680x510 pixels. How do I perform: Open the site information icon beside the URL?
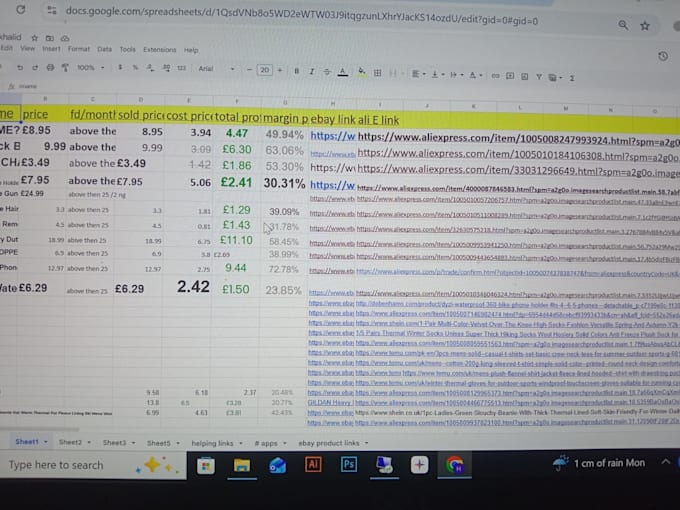[x=52, y=10]
